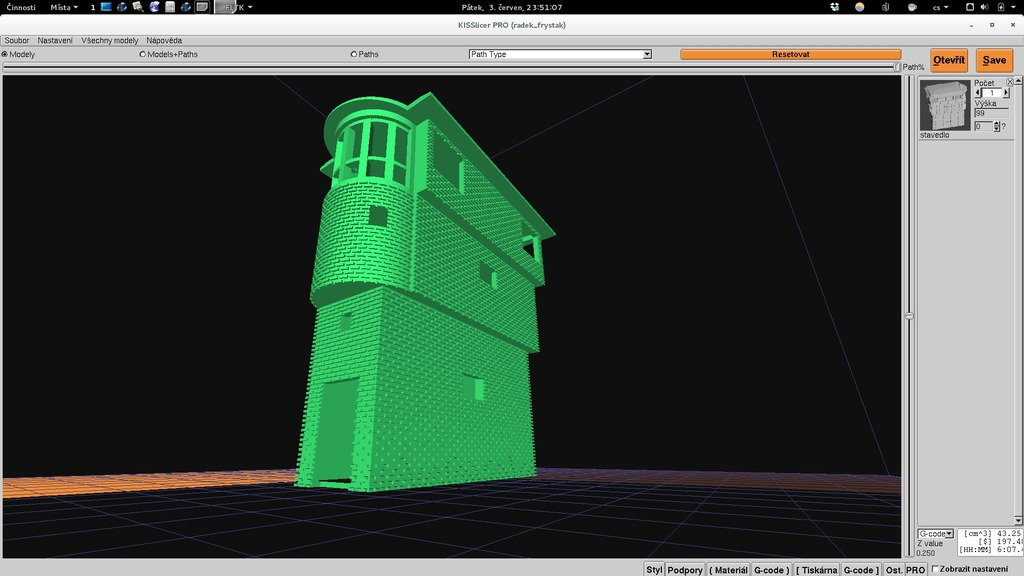Click the orange Resetovat button
The width and height of the screenshot is (1024, 576).
(x=790, y=54)
